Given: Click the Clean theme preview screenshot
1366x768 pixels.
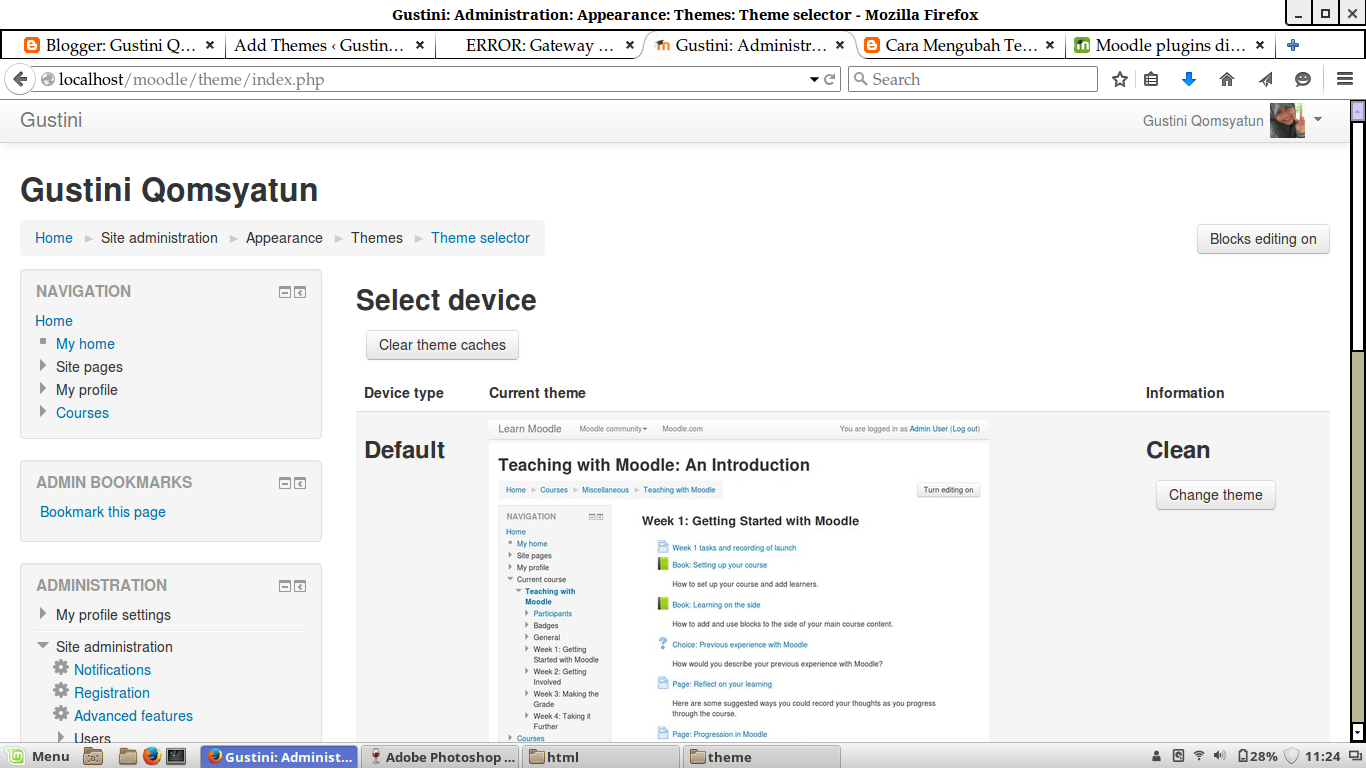Looking at the screenshot, I should coord(739,579).
